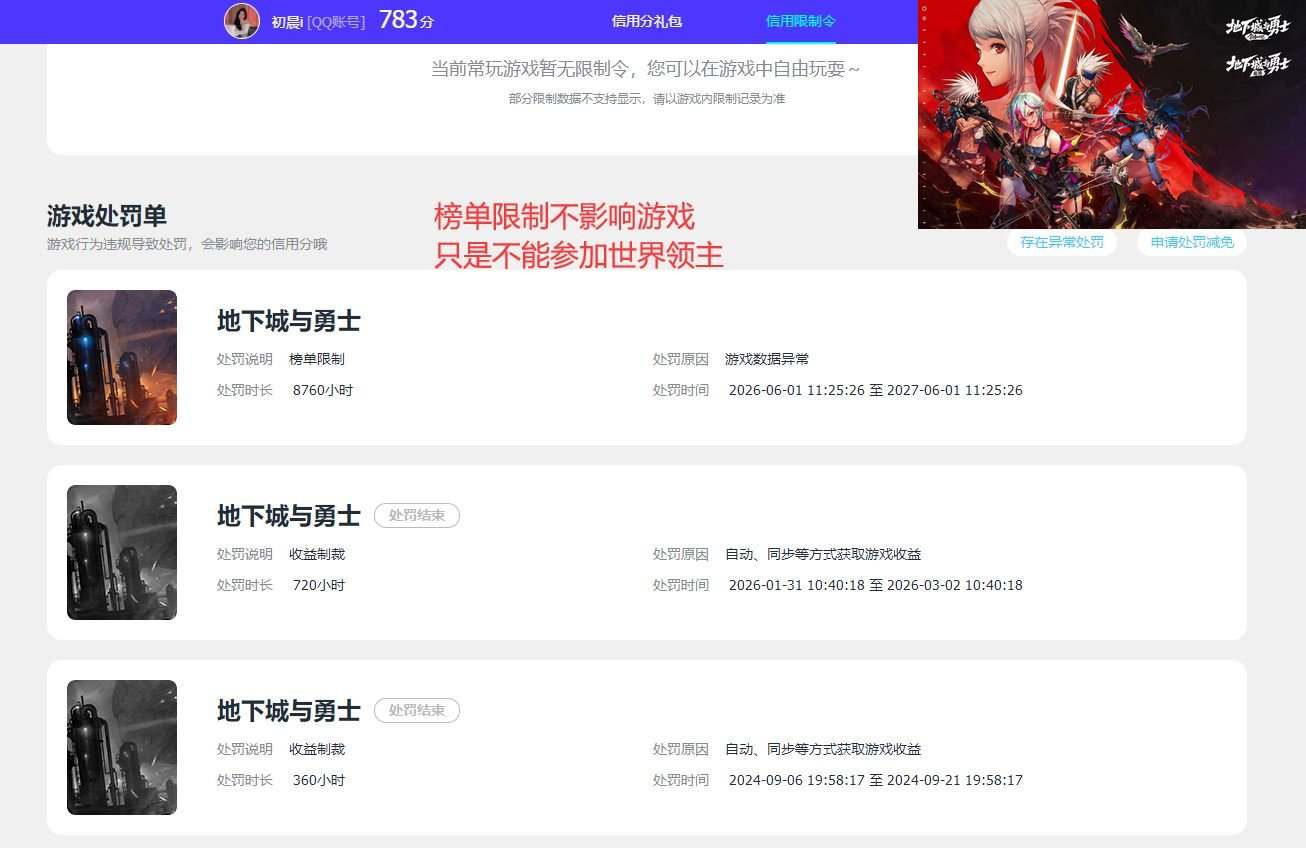
Task: Click 地下城与勇士 title in 720小时 card
Action: (289, 516)
